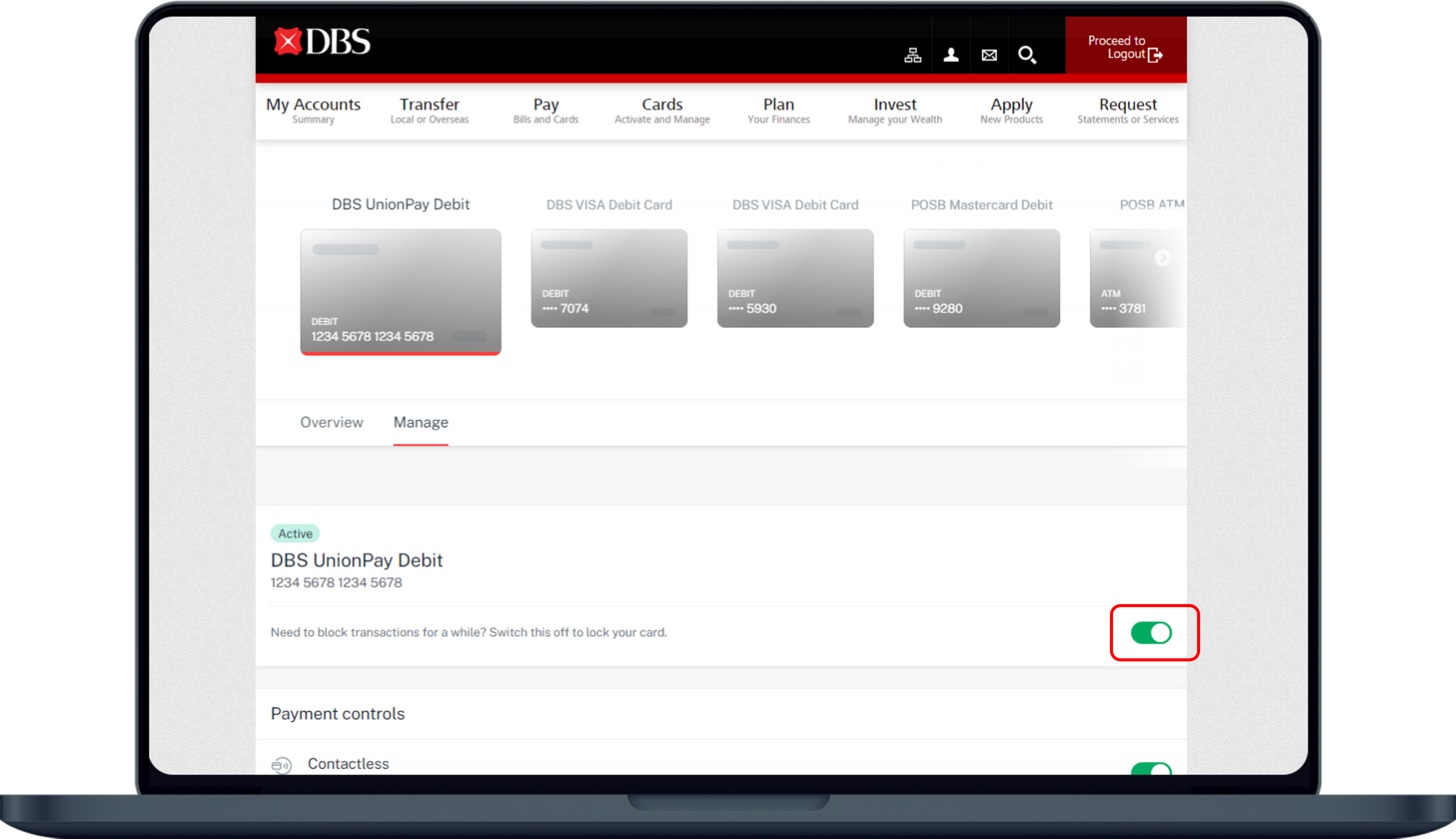Open Cards Activate and Manage menu

click(662, 110)
